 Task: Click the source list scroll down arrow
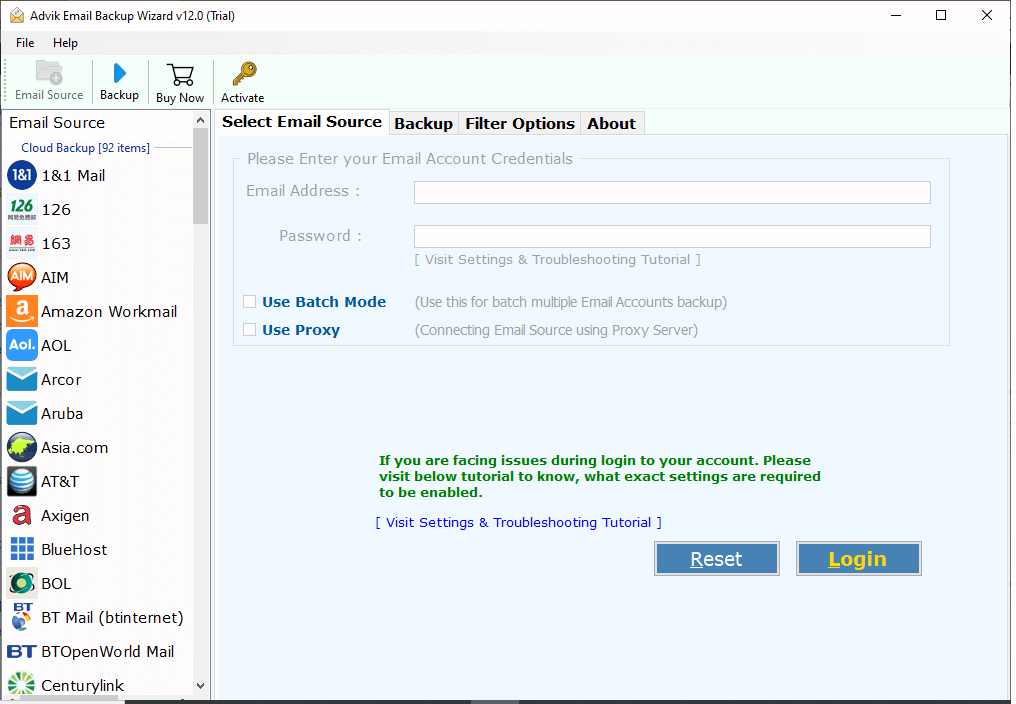[x=200, y=686]
